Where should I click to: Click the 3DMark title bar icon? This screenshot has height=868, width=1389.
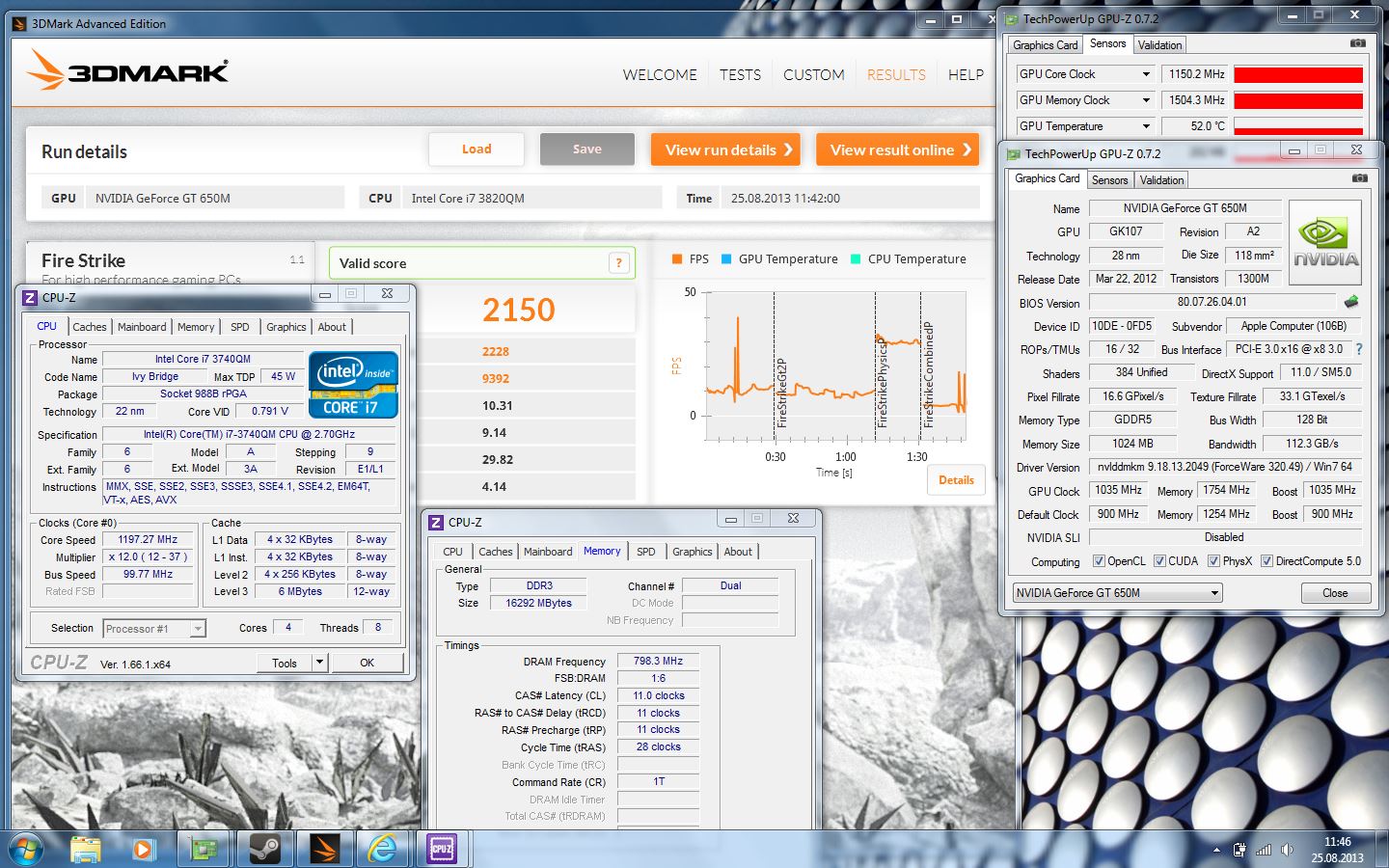(x=19, y=24)
